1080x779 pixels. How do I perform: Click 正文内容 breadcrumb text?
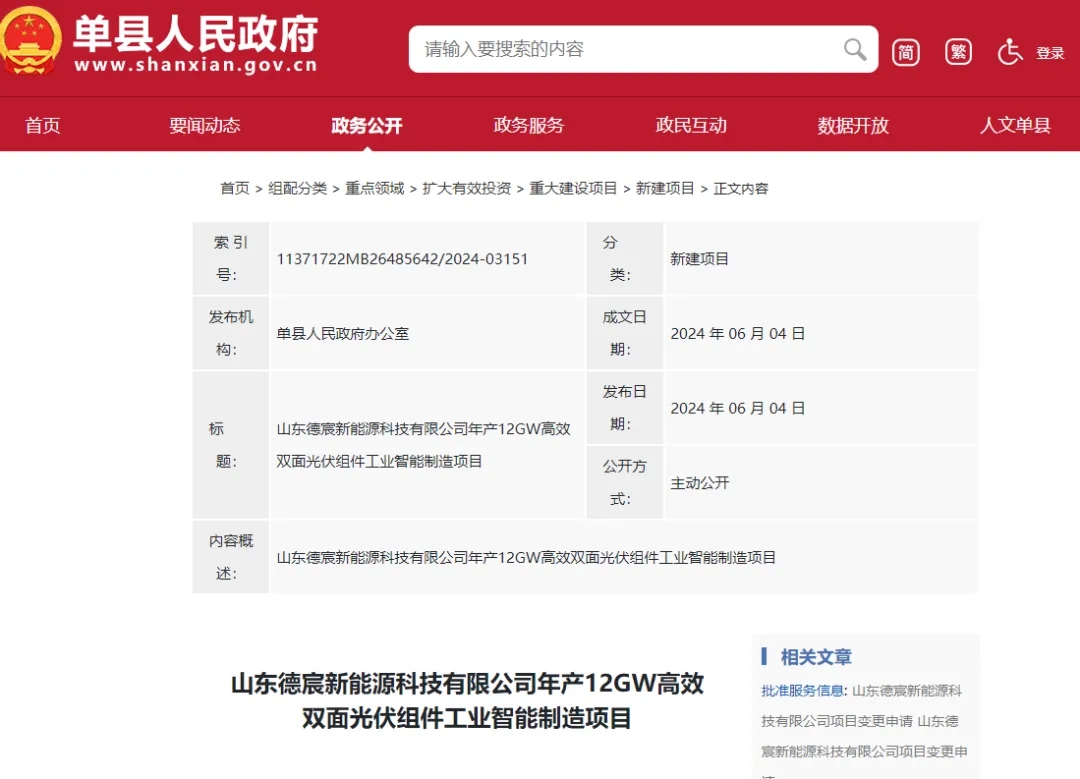[740, 188]
